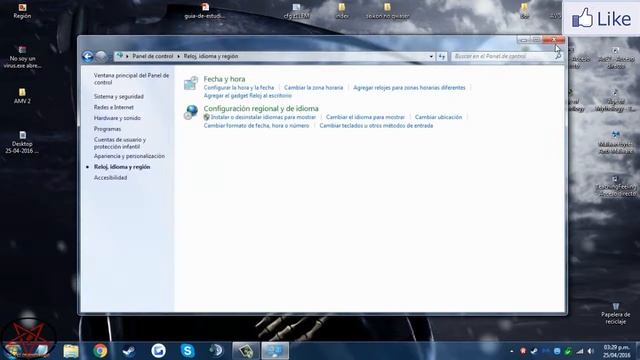Select Reloj, idioma y región in sidebar
640x360 pixels.
click(122, 167)
